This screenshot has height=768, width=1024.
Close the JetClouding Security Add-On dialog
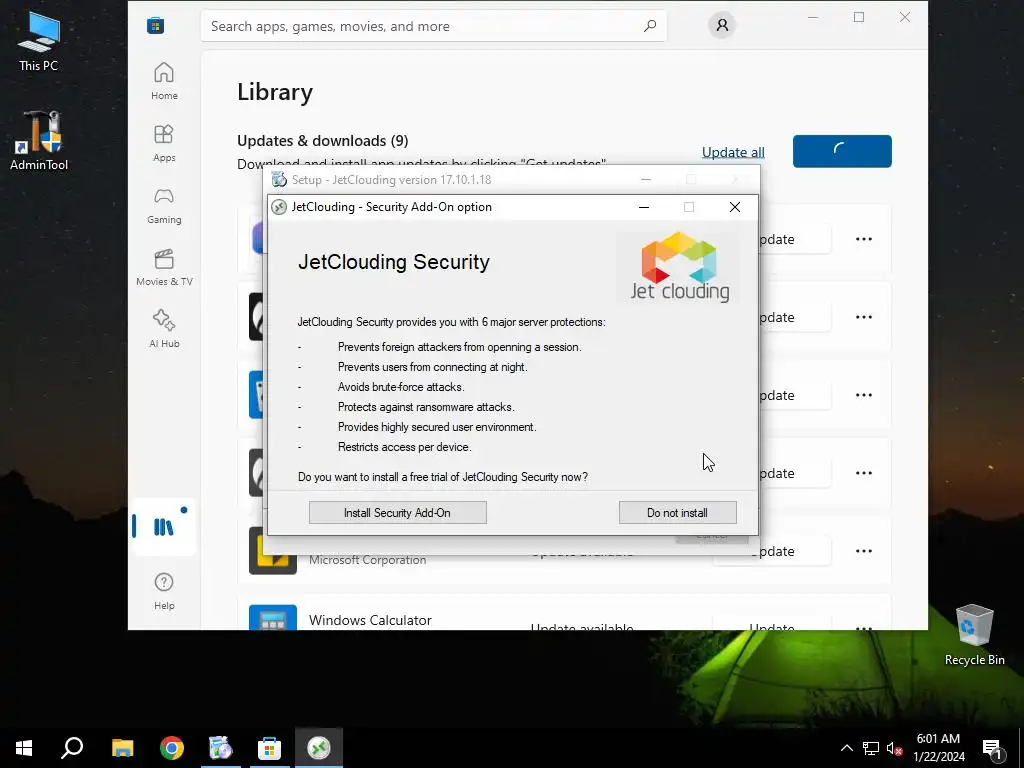[x=735, y=207]
